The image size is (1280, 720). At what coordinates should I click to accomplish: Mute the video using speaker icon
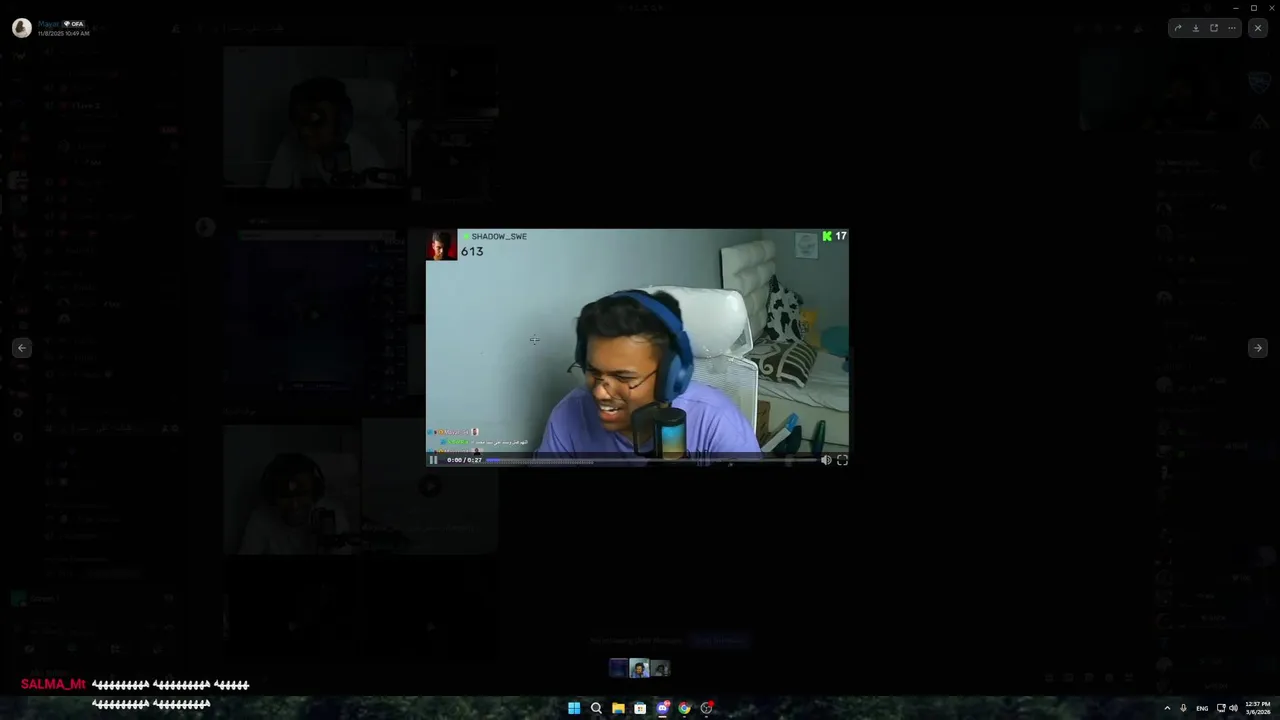[826, 460]
